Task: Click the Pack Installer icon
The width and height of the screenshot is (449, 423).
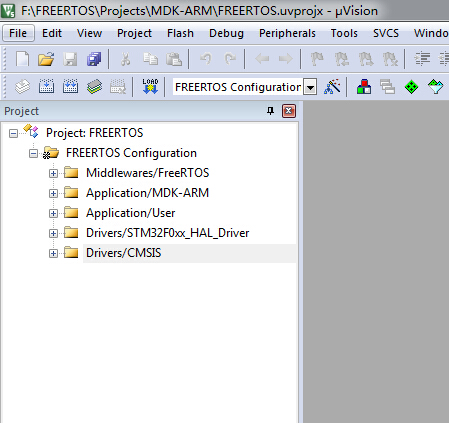Action: (x=435, y=87)
